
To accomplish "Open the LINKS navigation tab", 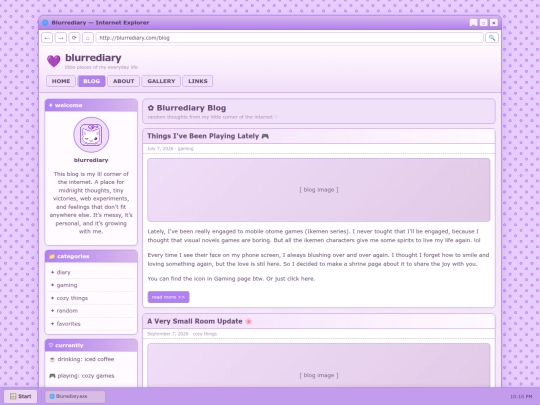I will coord(198,81).
